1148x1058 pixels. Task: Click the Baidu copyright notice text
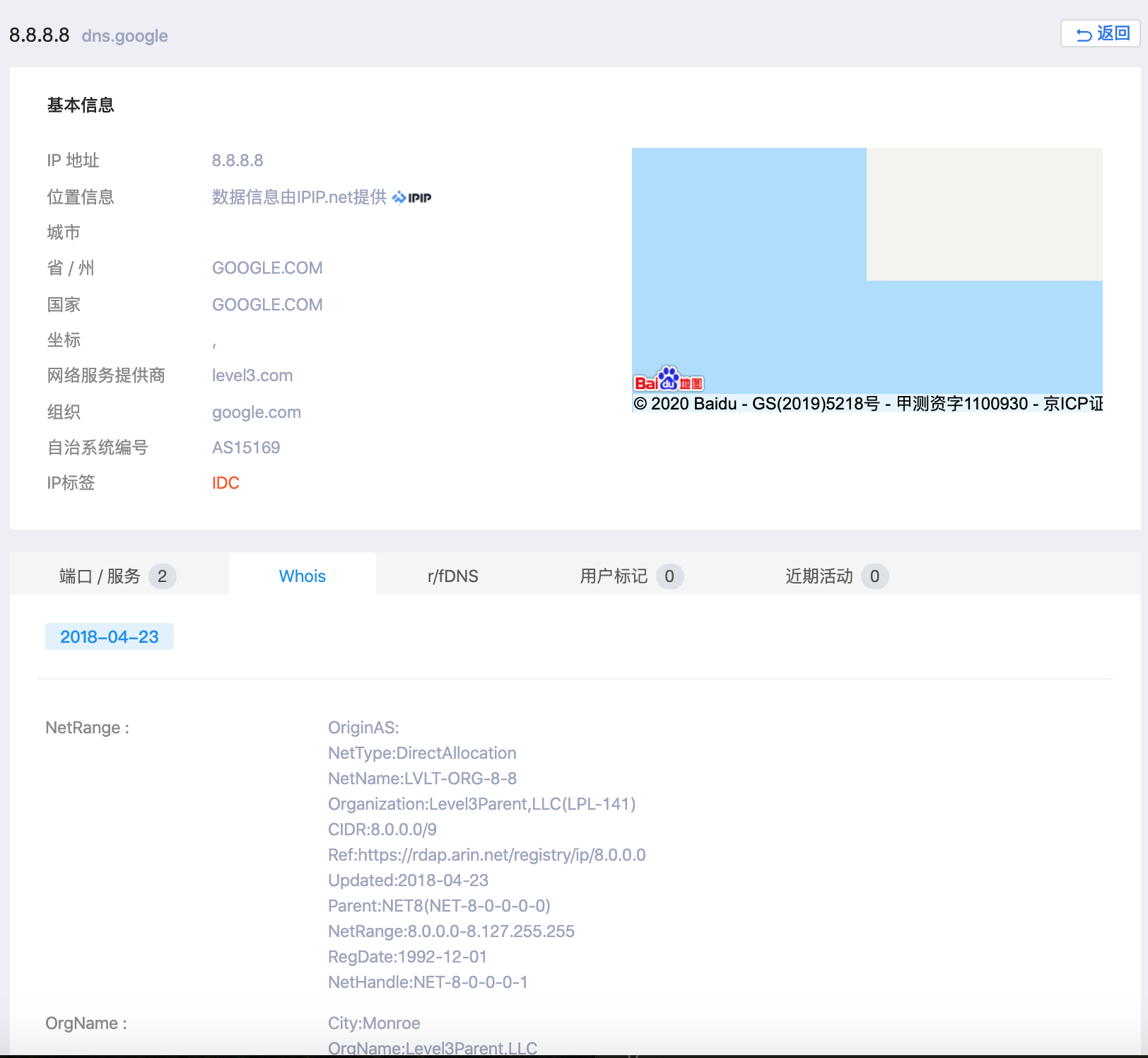(868, 404)
